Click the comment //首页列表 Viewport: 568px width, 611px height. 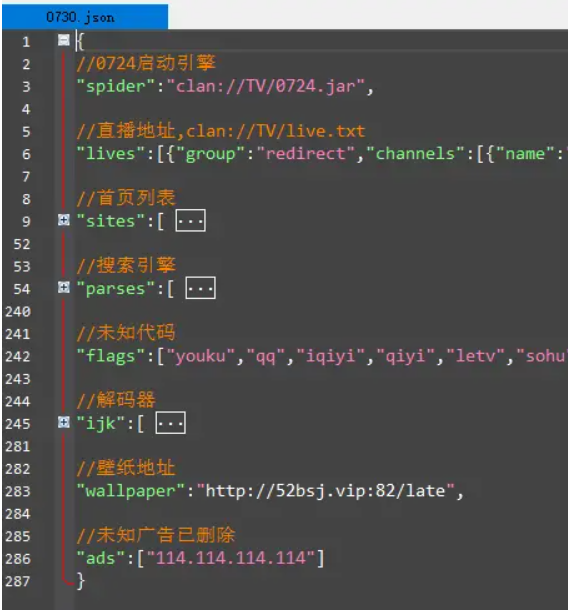coord(126,198)
